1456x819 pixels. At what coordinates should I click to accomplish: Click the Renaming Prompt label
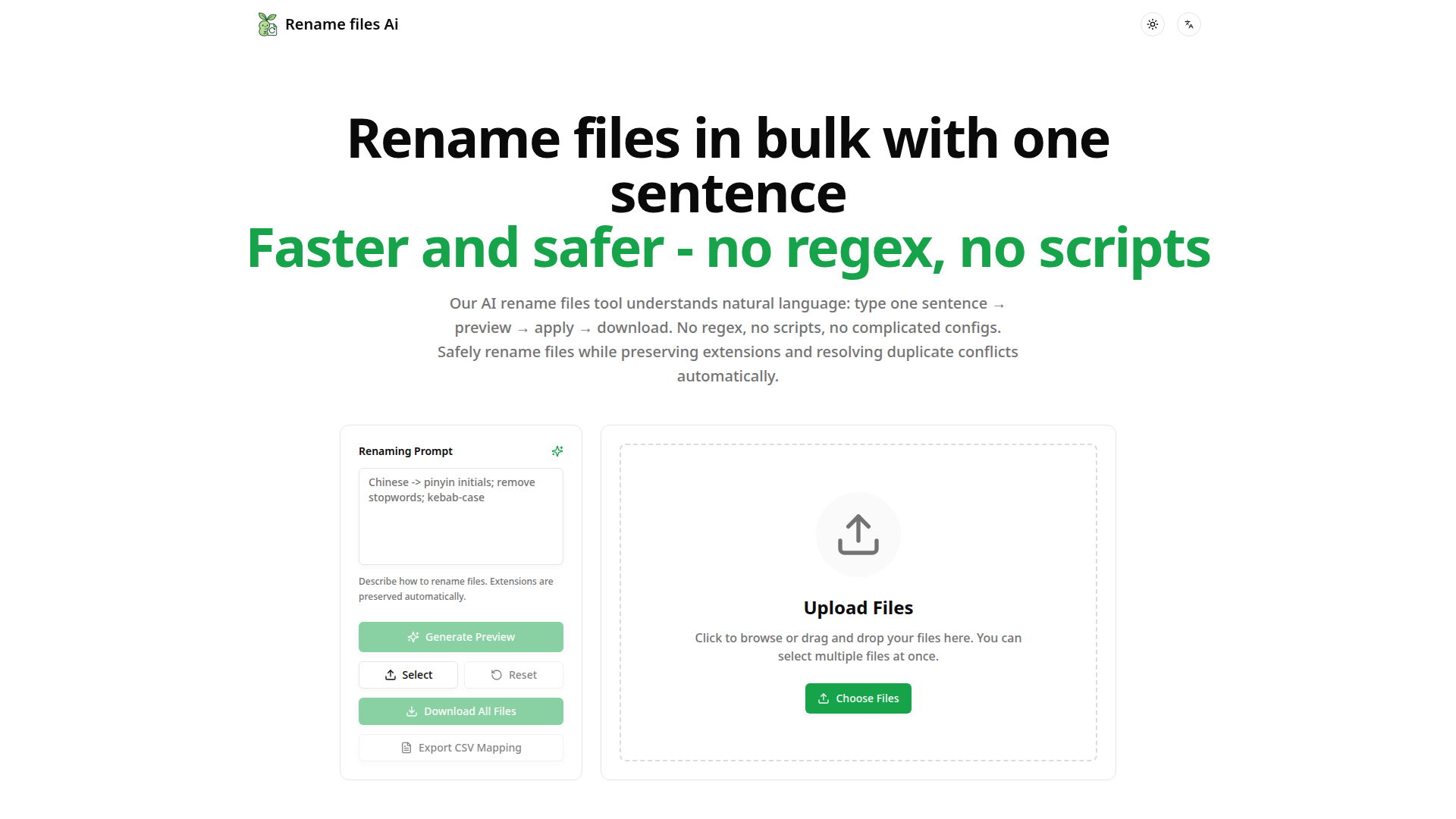[405, 451]
